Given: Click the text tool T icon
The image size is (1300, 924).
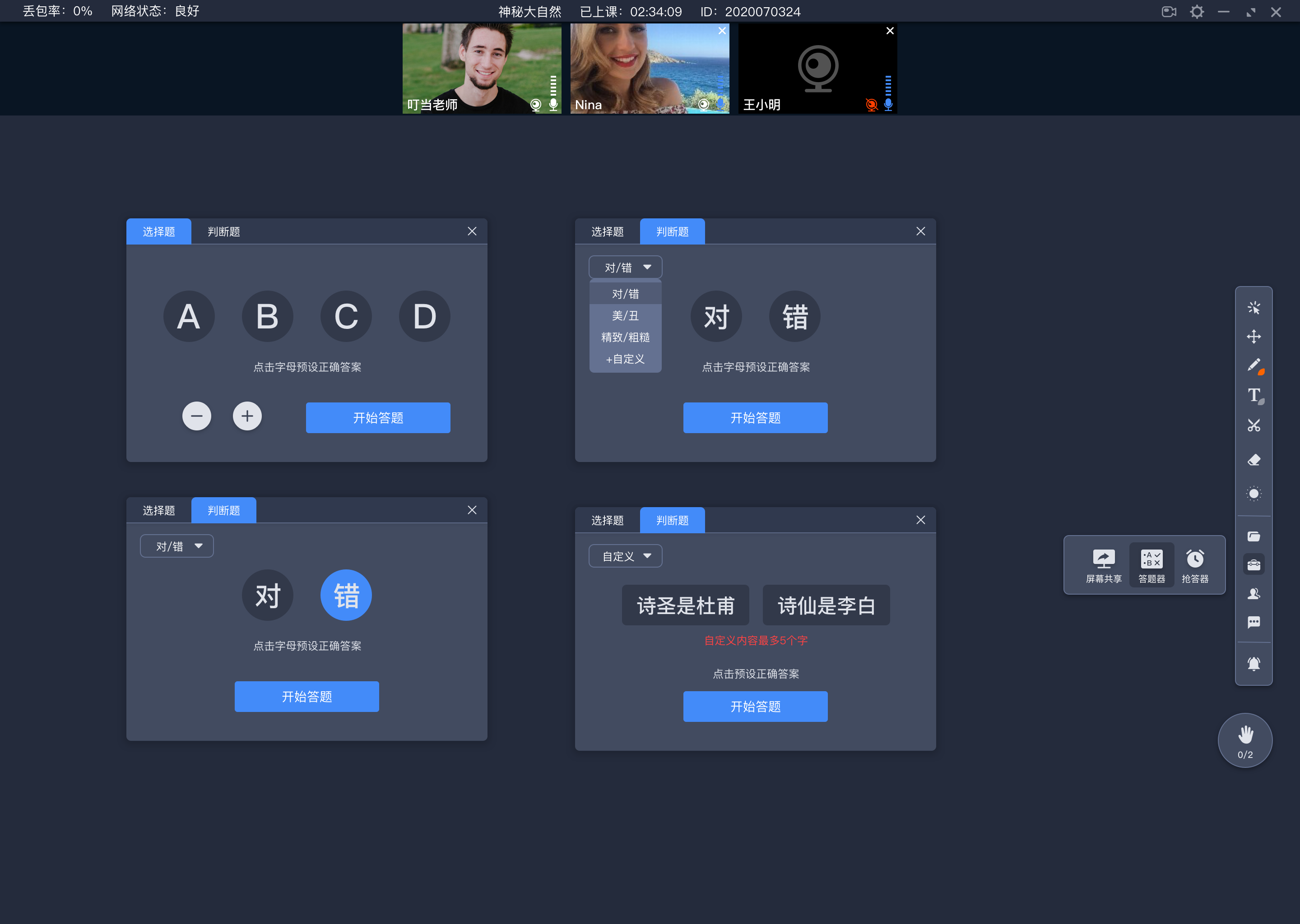Looking at the screenshot, I should click(x=1252, y=395).
